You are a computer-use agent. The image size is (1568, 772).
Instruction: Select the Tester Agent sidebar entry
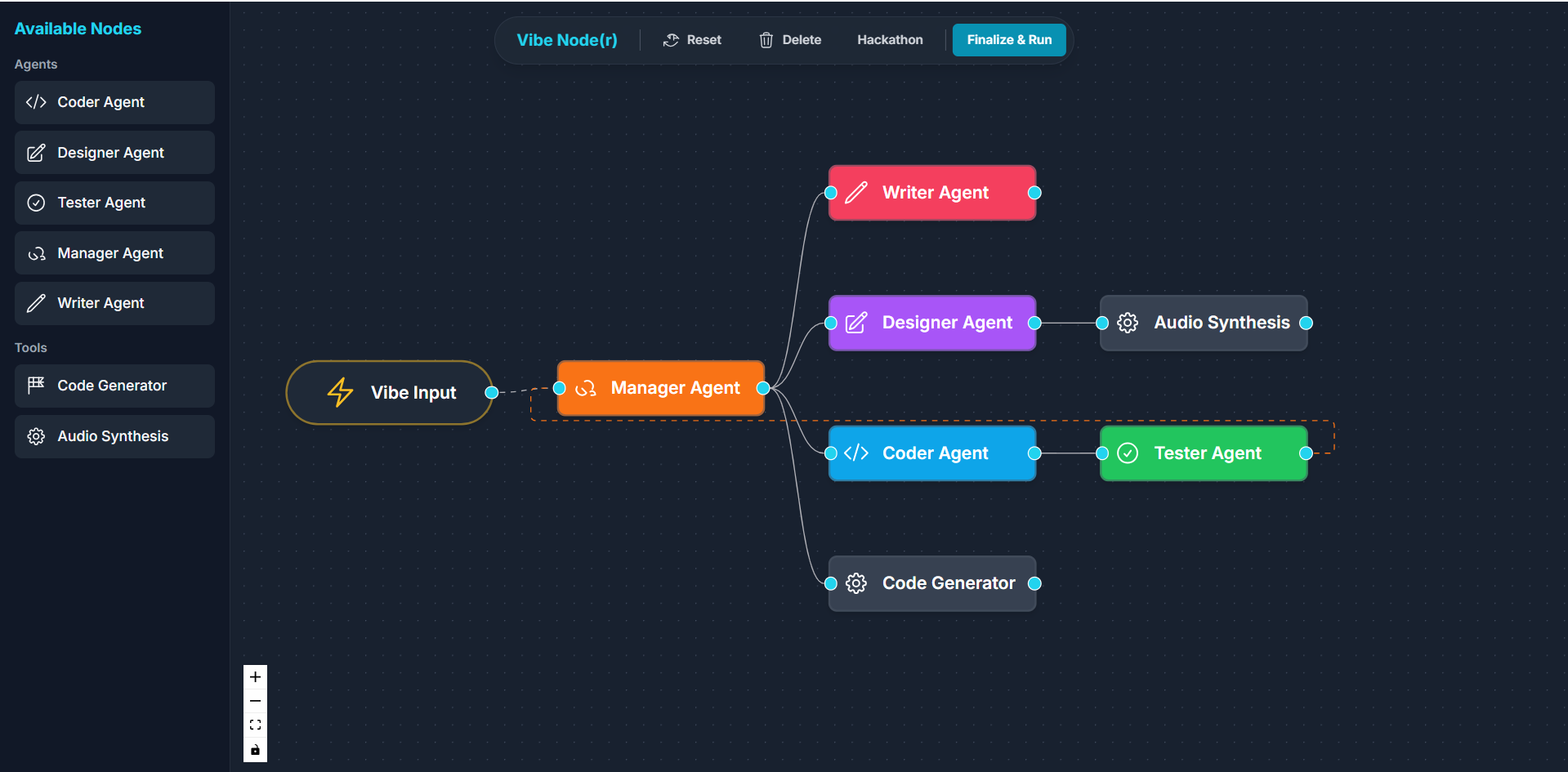(x=114, y=202)
